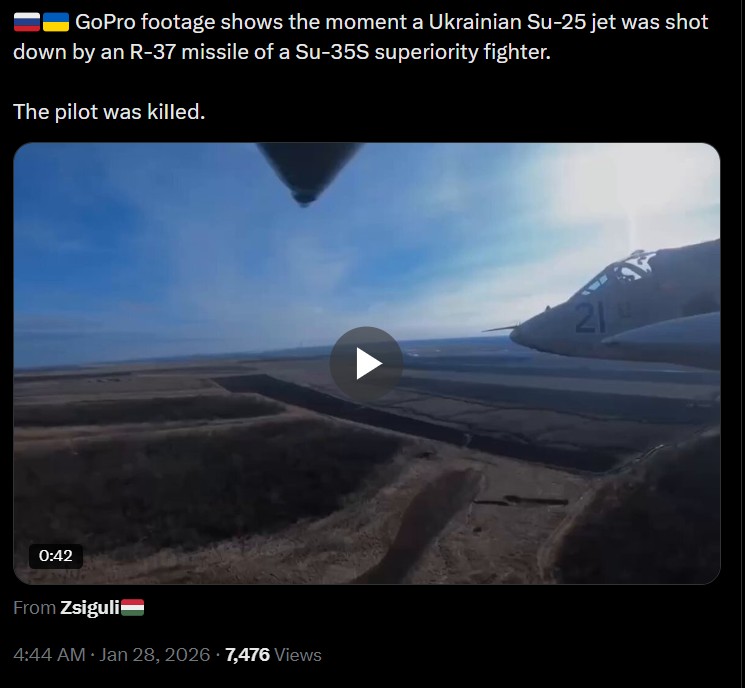Play the embedded Su-25 video
Viewport: 745px width, 688px height.
[366, 363]
